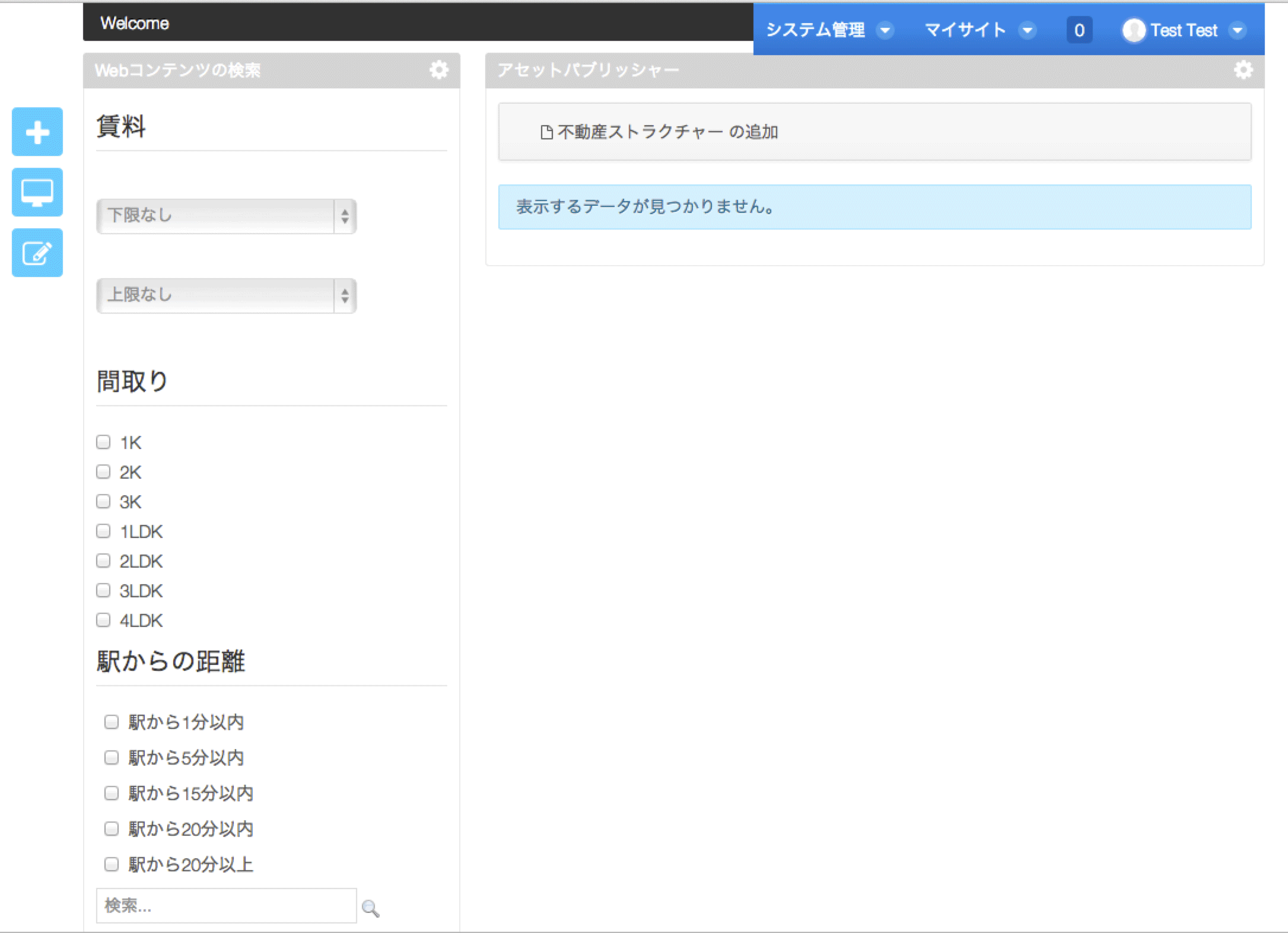
Task: Click the notifications count badge 0
Action: pos(1079,30)
